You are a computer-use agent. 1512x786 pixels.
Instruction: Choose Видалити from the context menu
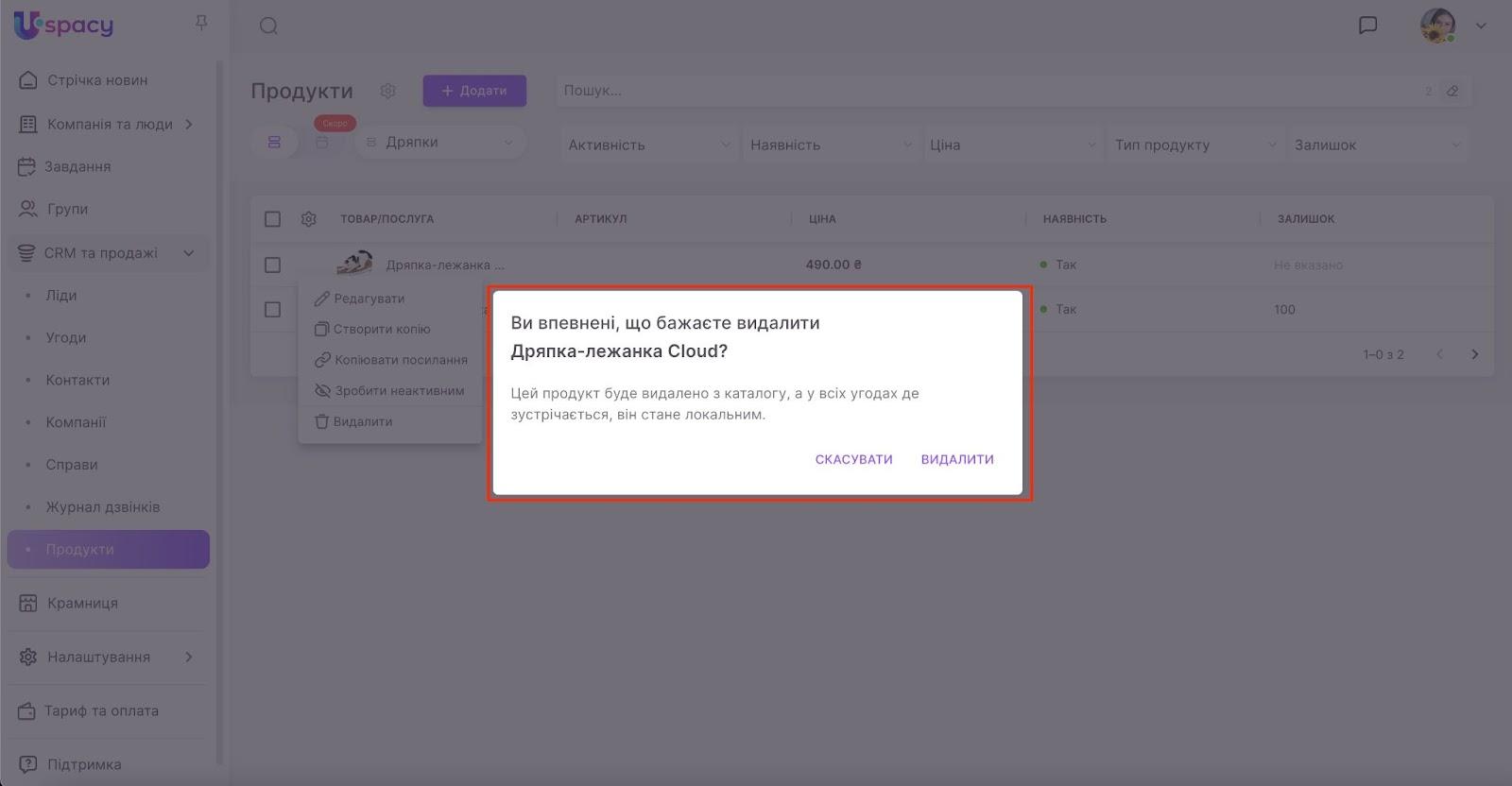(362, 421)
